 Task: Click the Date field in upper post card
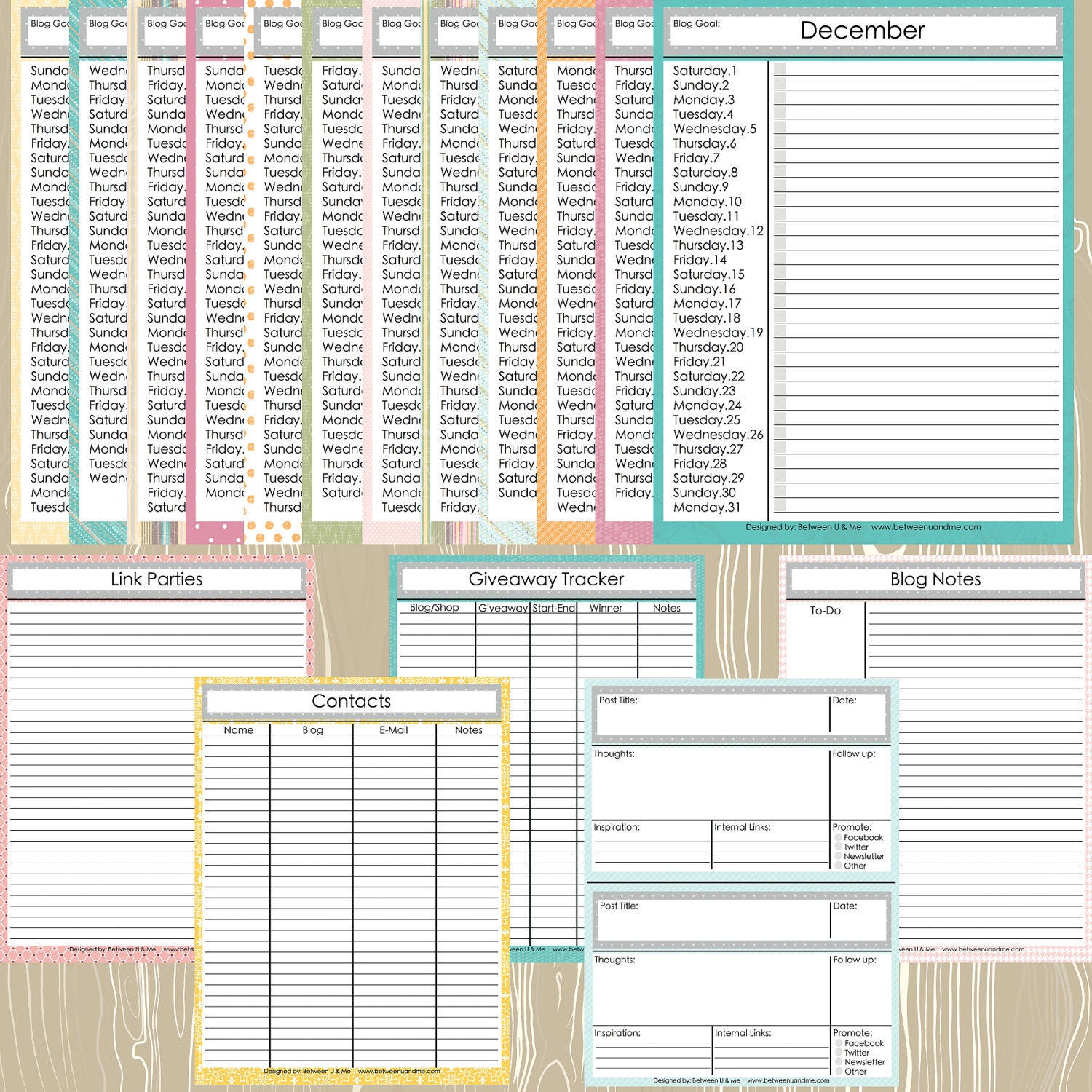858,714
